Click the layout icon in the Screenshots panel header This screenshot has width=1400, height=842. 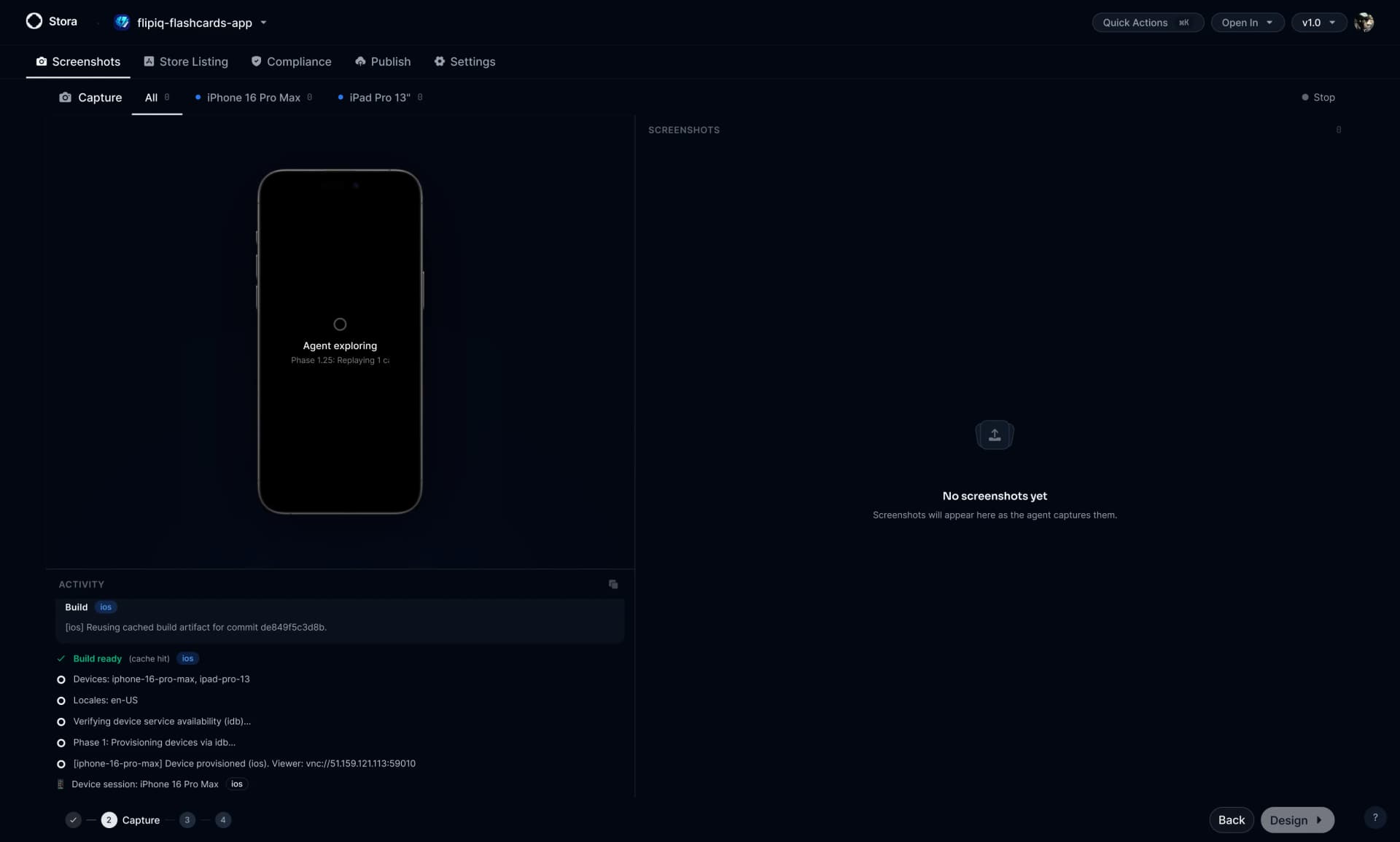coord(1339,129)
